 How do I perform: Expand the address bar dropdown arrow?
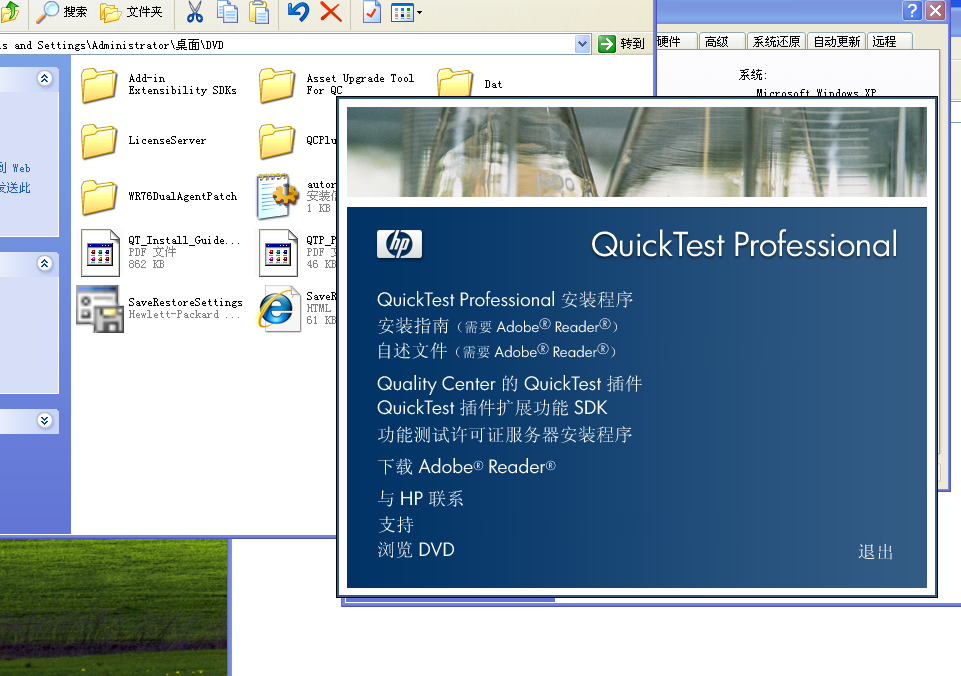(x=583, y=44)
